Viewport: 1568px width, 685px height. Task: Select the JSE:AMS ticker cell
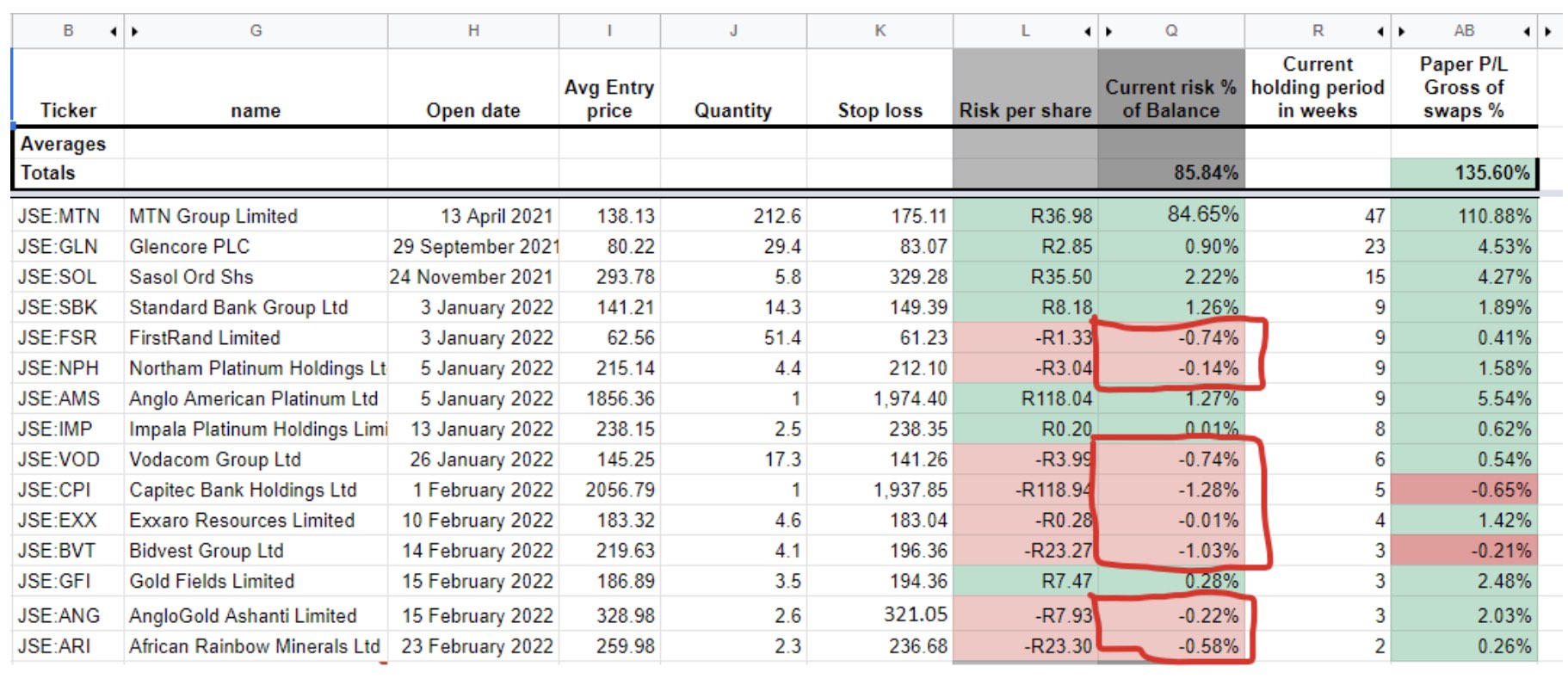click(x=68, y=399)
